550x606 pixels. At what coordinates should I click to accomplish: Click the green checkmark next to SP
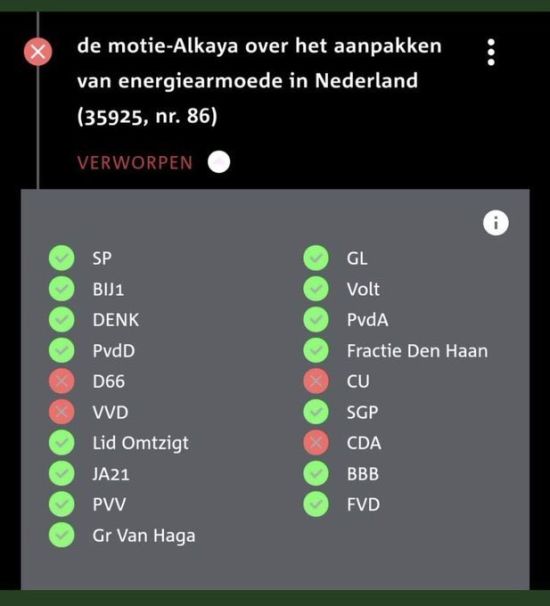61,258
